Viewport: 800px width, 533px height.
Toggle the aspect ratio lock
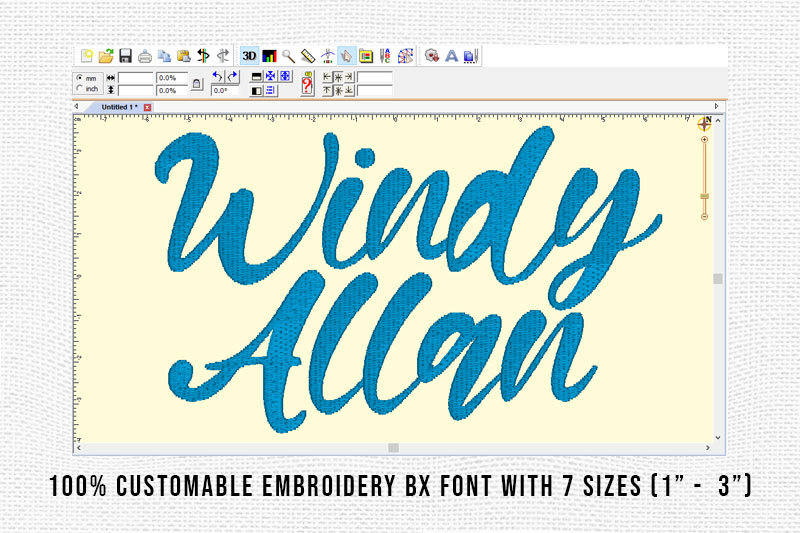pos(197,84)
